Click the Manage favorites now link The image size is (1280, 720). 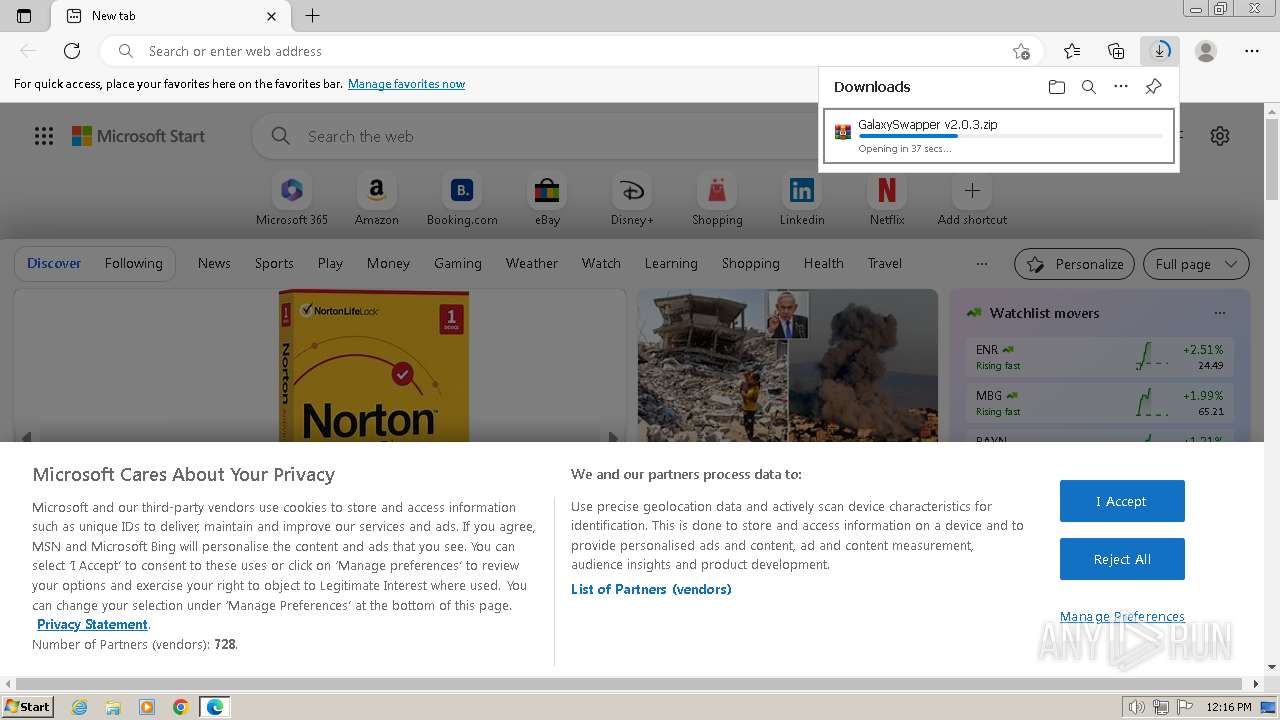click(406, 84)
